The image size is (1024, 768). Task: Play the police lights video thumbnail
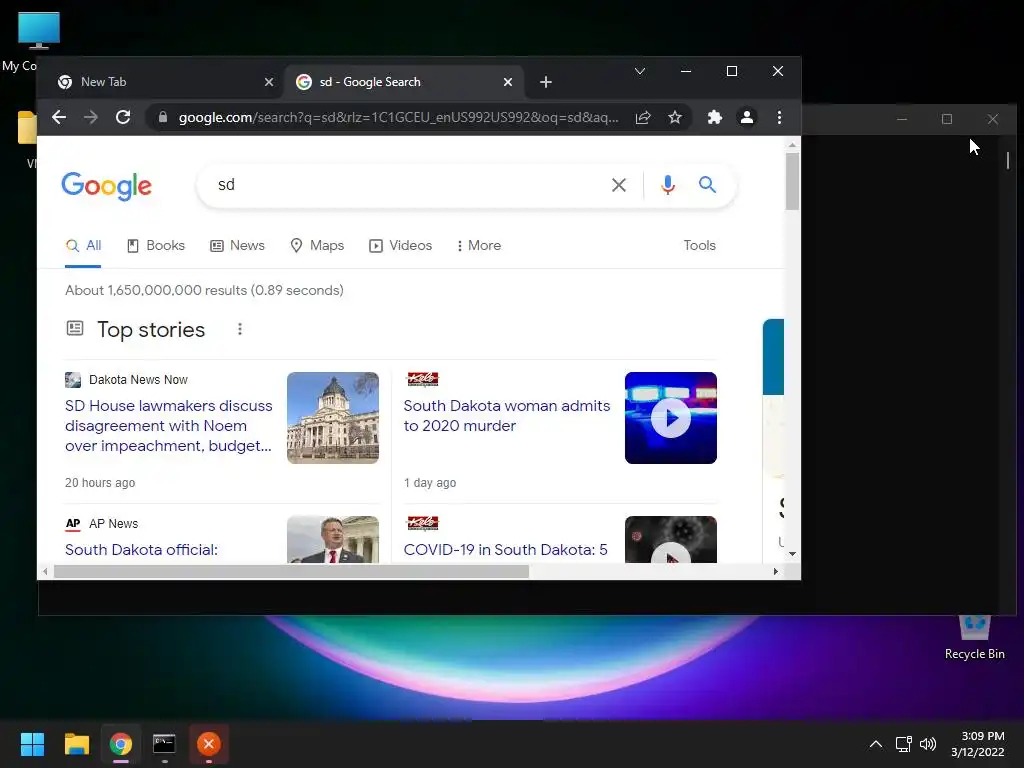pos(671,418)
